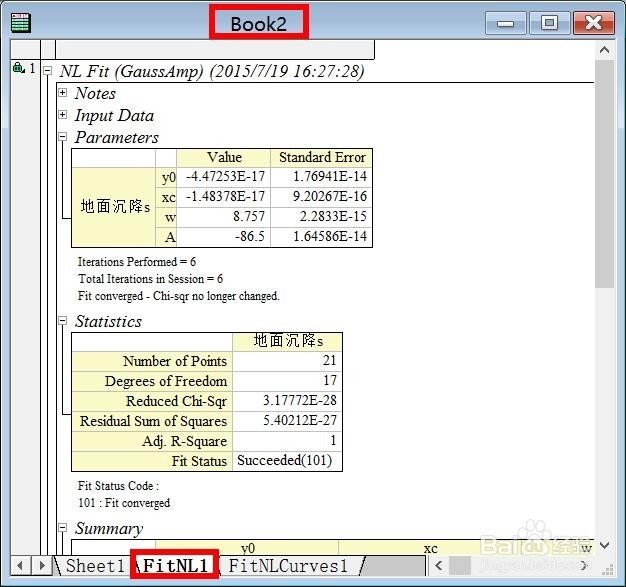Select the A value -86.5 cell

[x=224, y=237]
